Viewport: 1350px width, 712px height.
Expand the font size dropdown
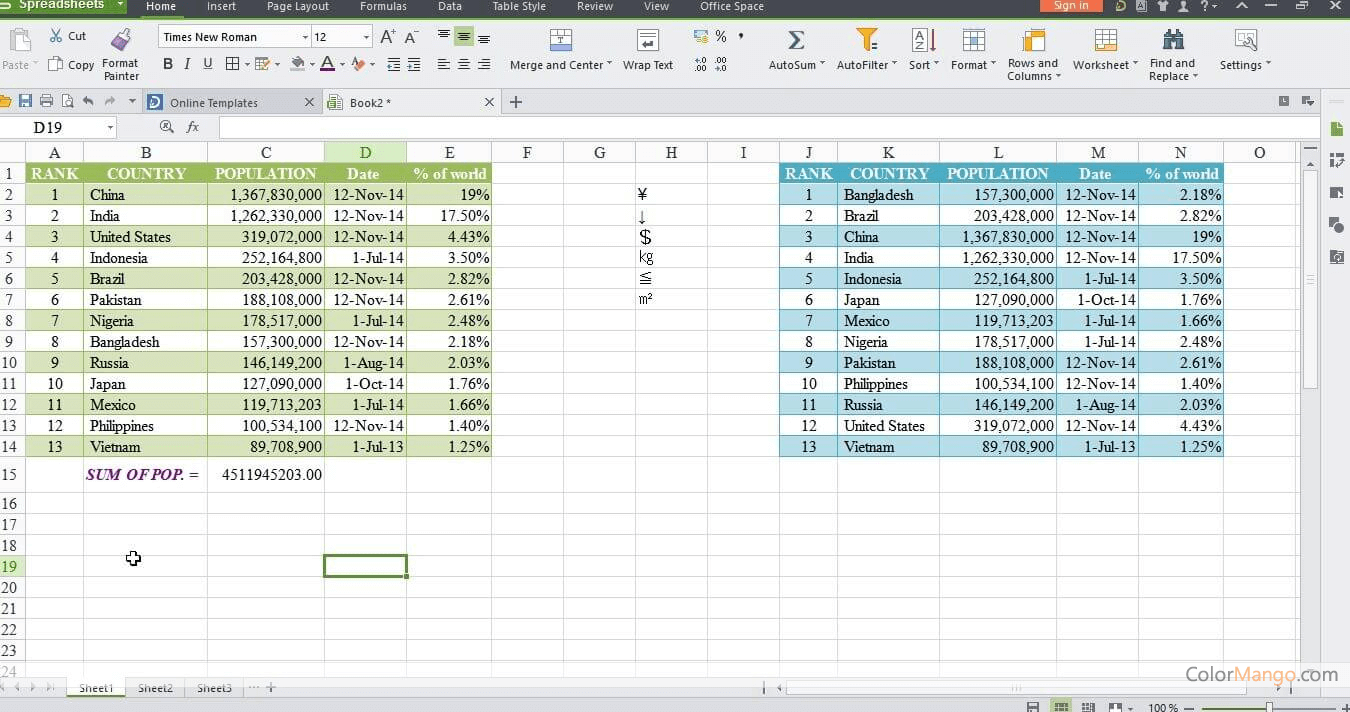coord(366,37)
